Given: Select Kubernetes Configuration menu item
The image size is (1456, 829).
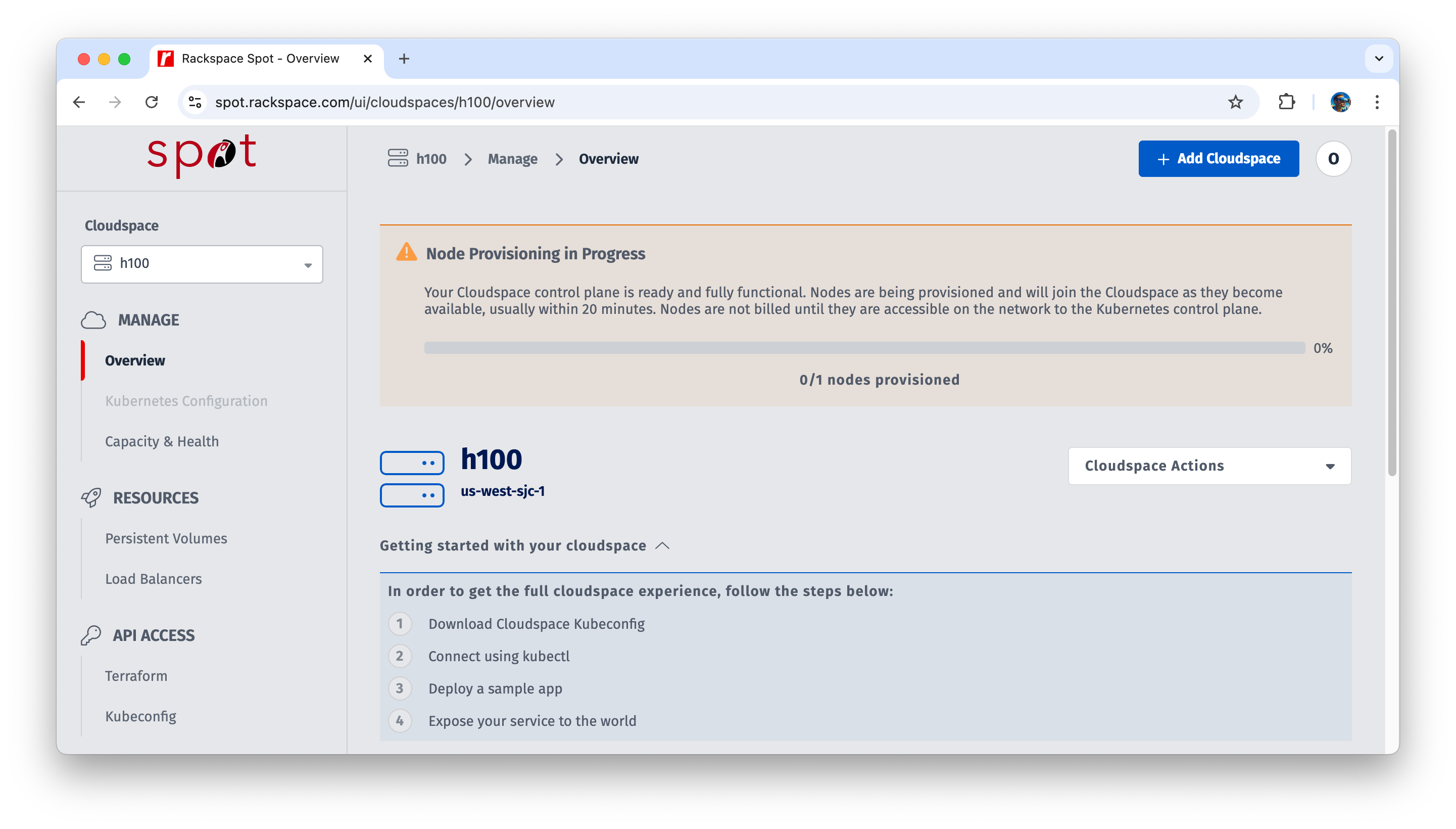Looking at the screenshot, I should tap(187, 401).
